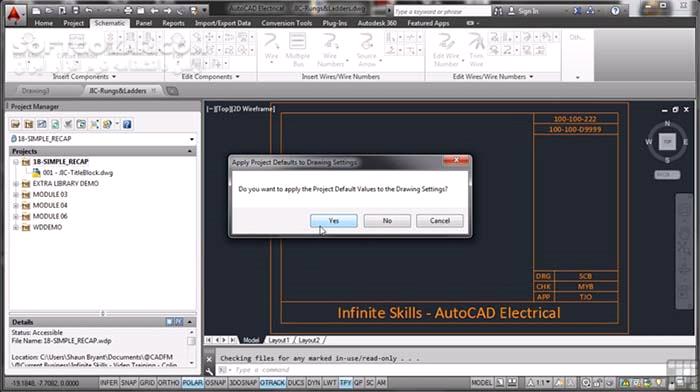This screenshot has width=700, height=392.
Task: Open the Autodesk 360 ribbon tab
Action: (377, 23)
